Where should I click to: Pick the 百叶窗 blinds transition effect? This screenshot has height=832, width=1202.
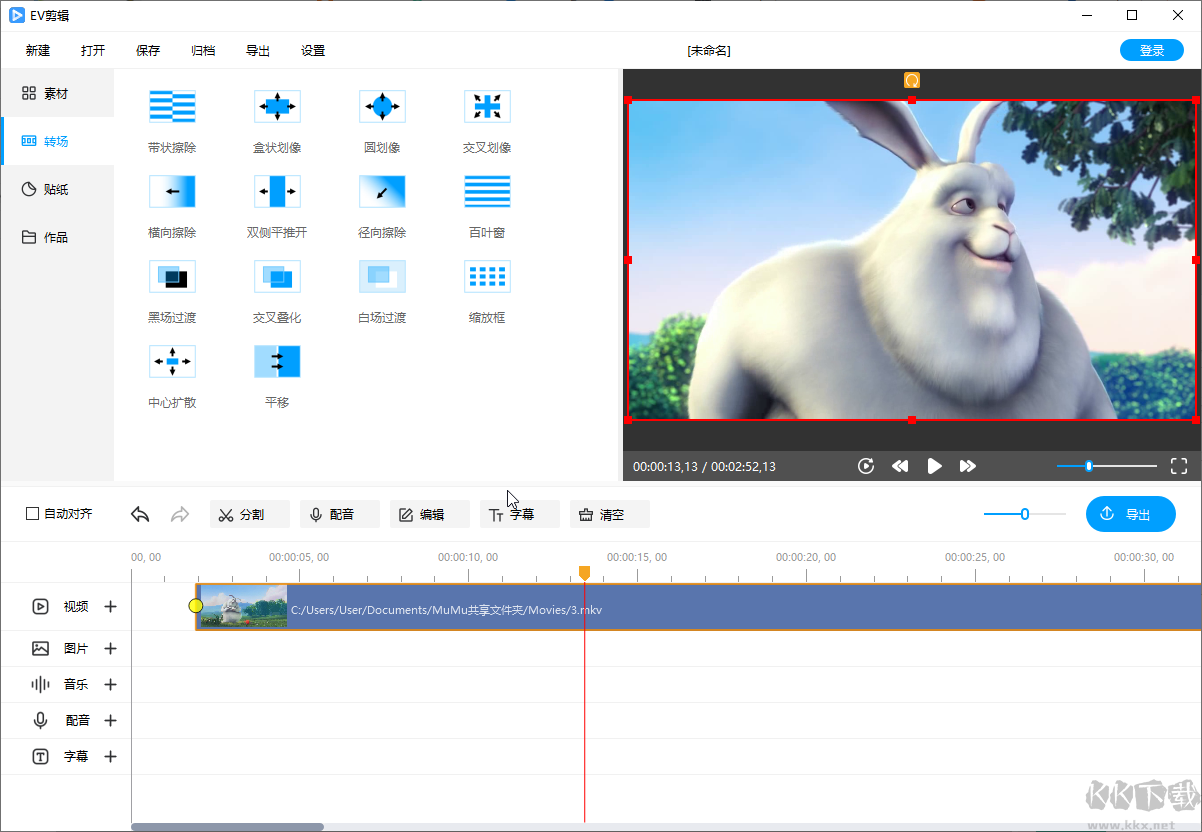pos(487,191)
